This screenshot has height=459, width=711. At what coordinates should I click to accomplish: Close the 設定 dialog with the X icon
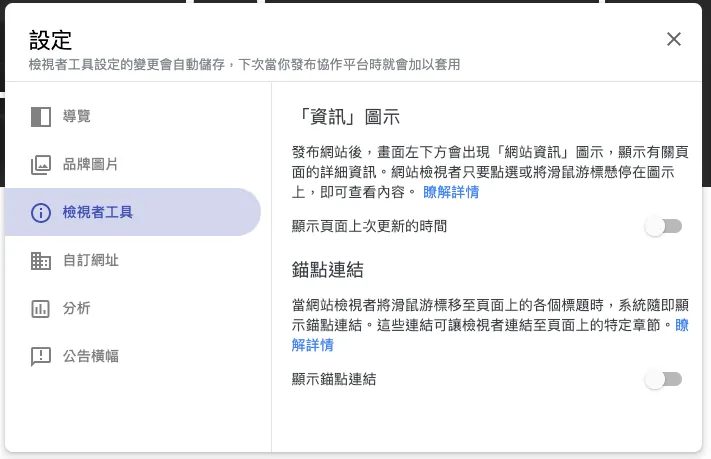click(674, 39)
